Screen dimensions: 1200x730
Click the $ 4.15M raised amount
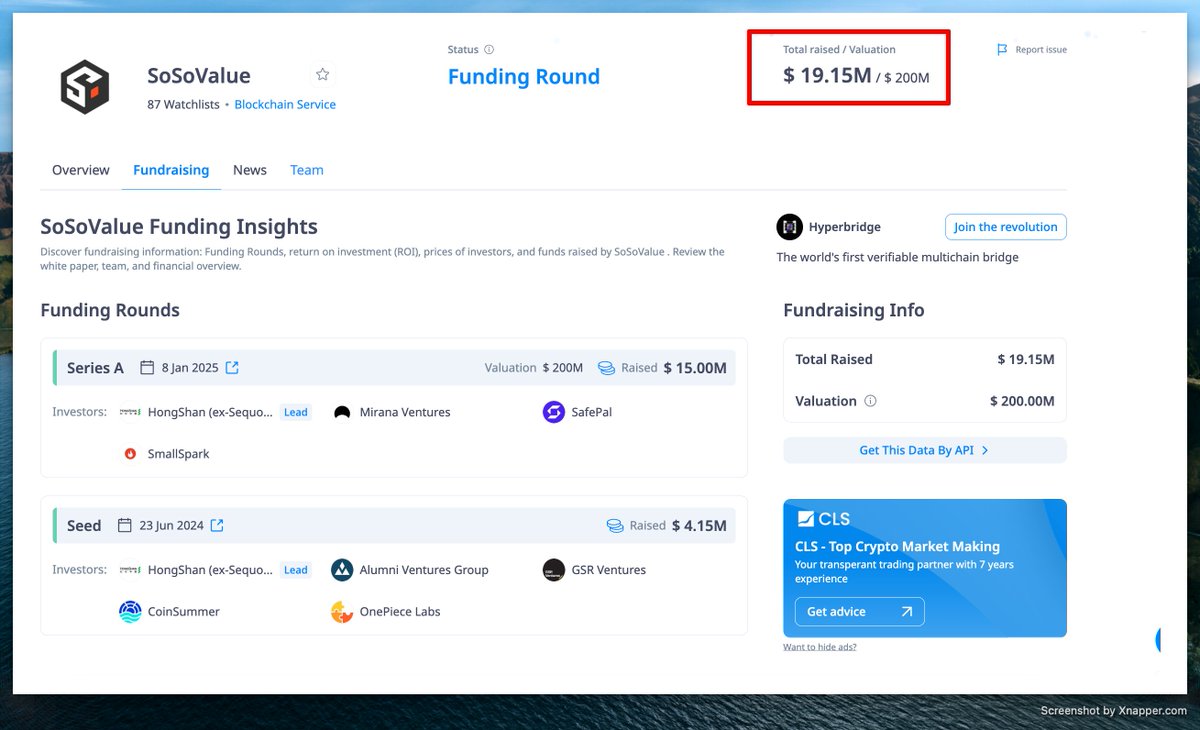(699, 526)
